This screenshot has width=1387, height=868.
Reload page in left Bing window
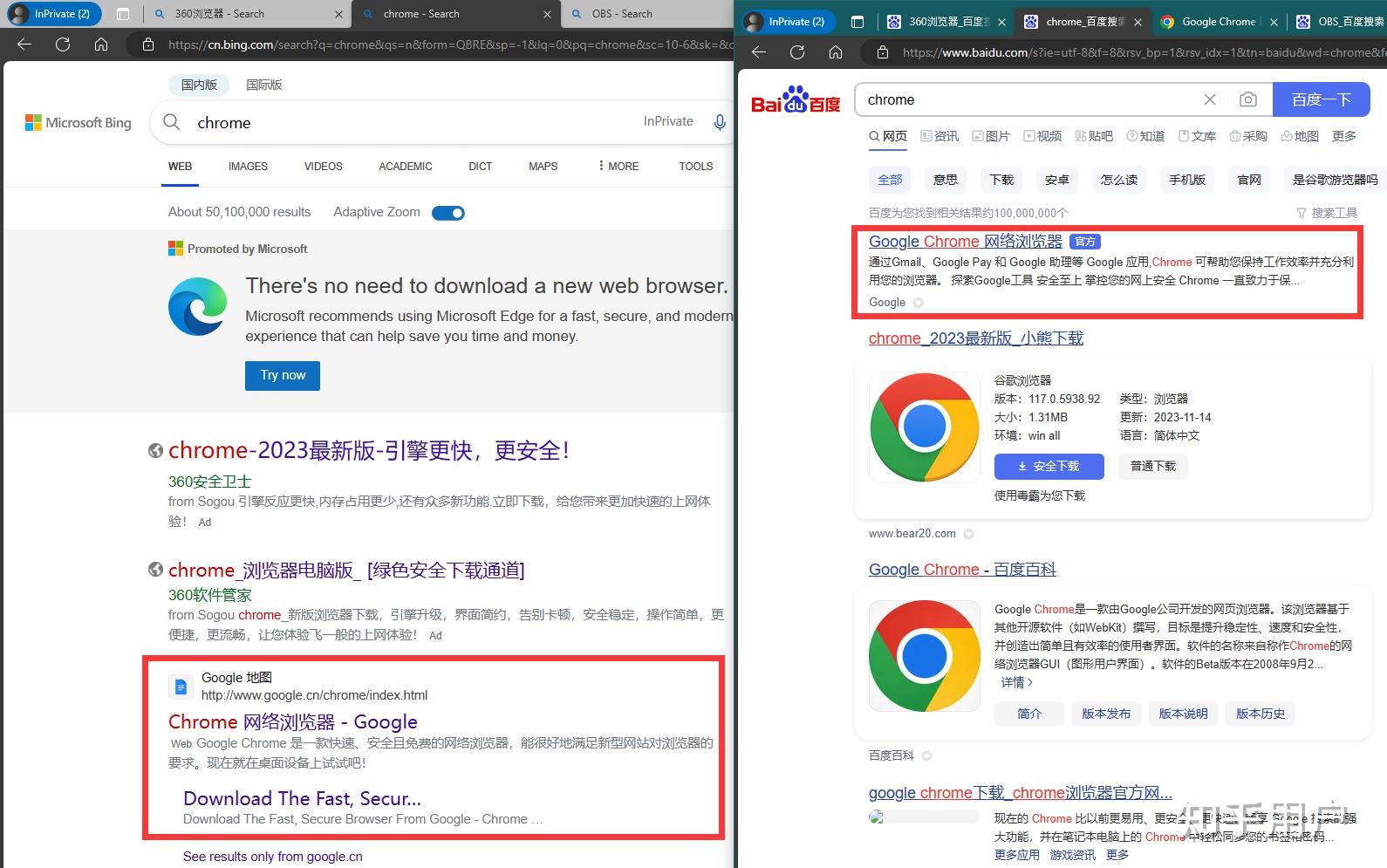tap(63, 44)
